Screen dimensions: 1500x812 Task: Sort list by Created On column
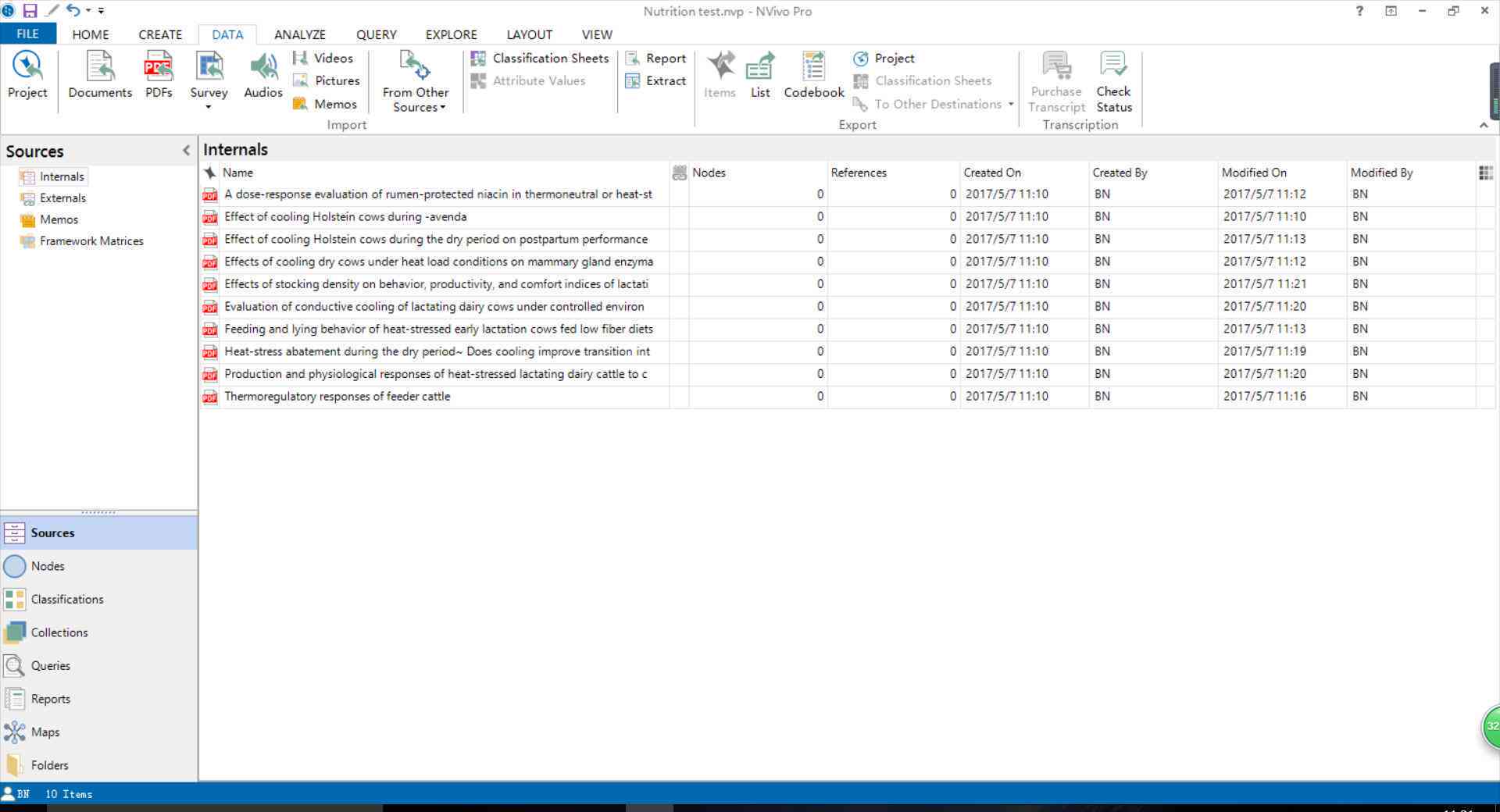tap(1024, 173)
